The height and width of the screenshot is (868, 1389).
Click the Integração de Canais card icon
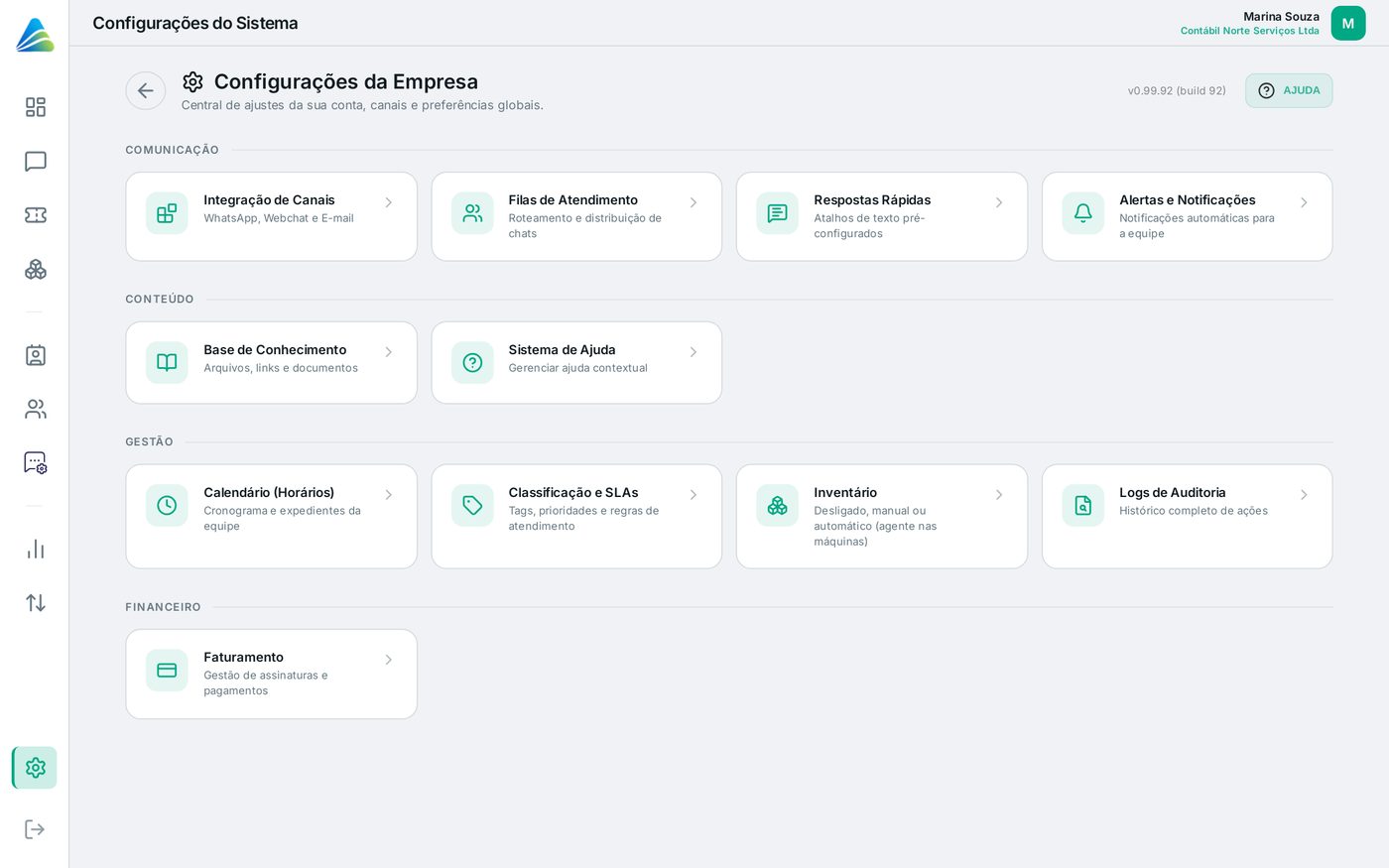167,213
